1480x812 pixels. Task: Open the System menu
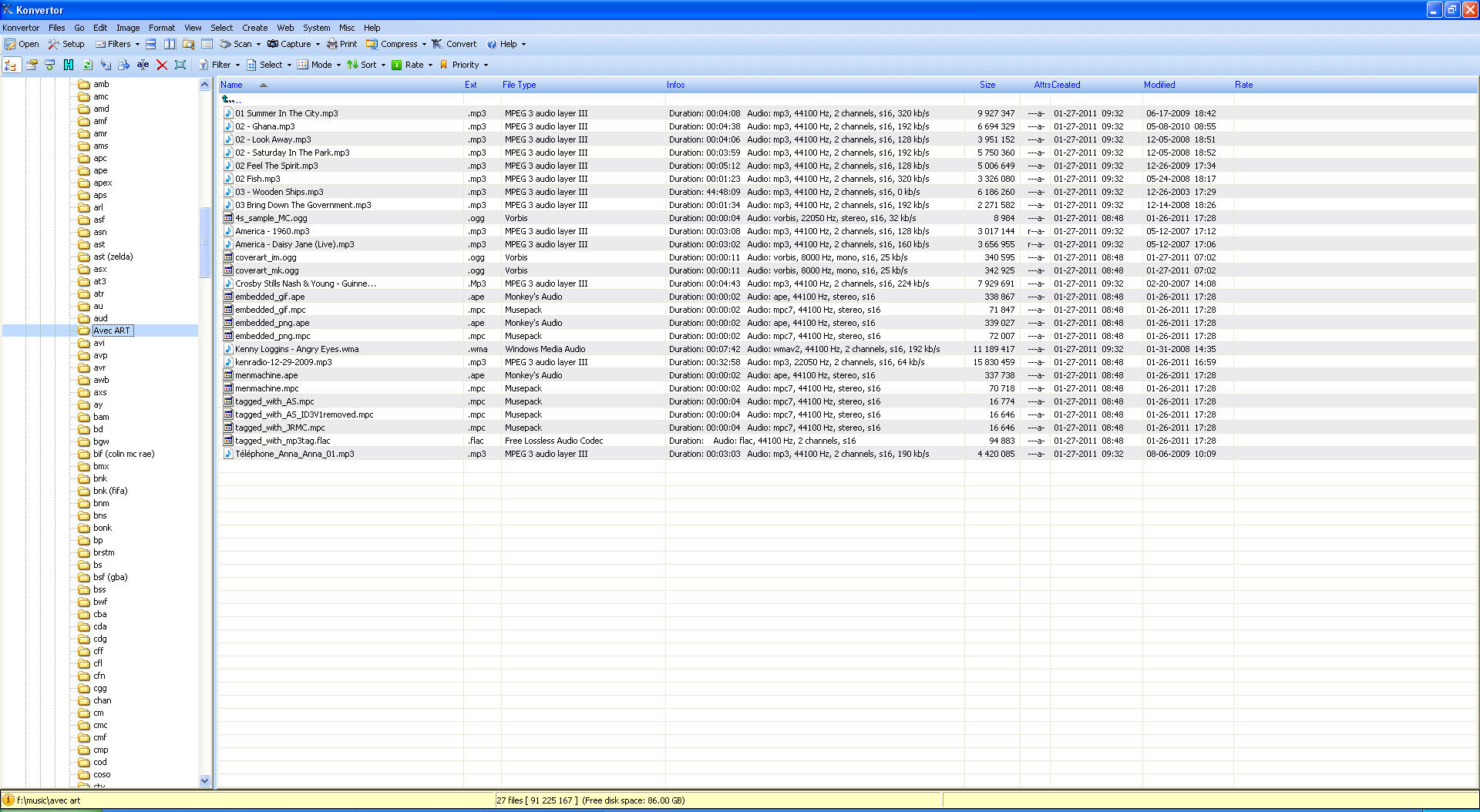pos(316,28)
